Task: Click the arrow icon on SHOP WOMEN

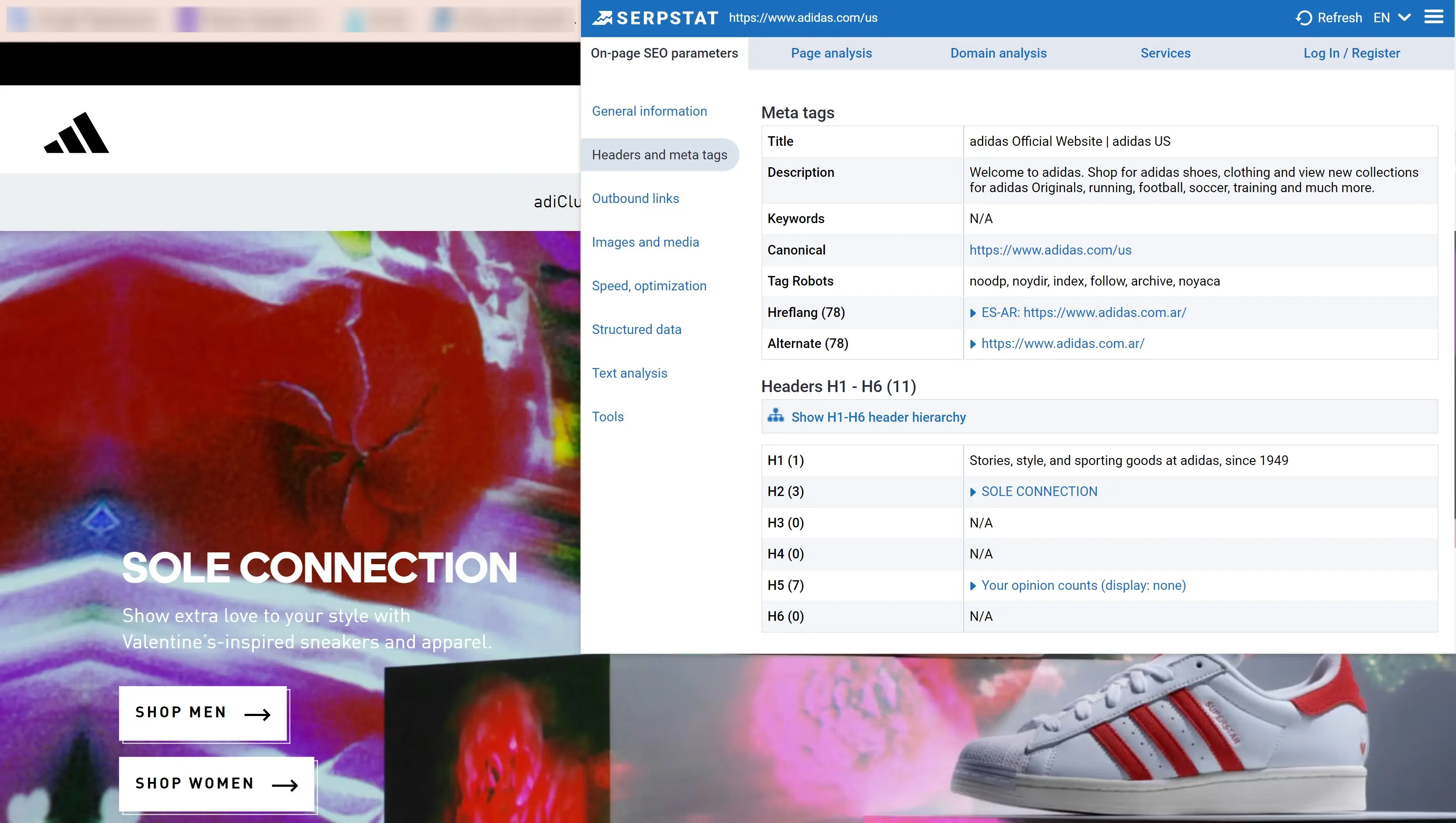Action: click(284, 785)
